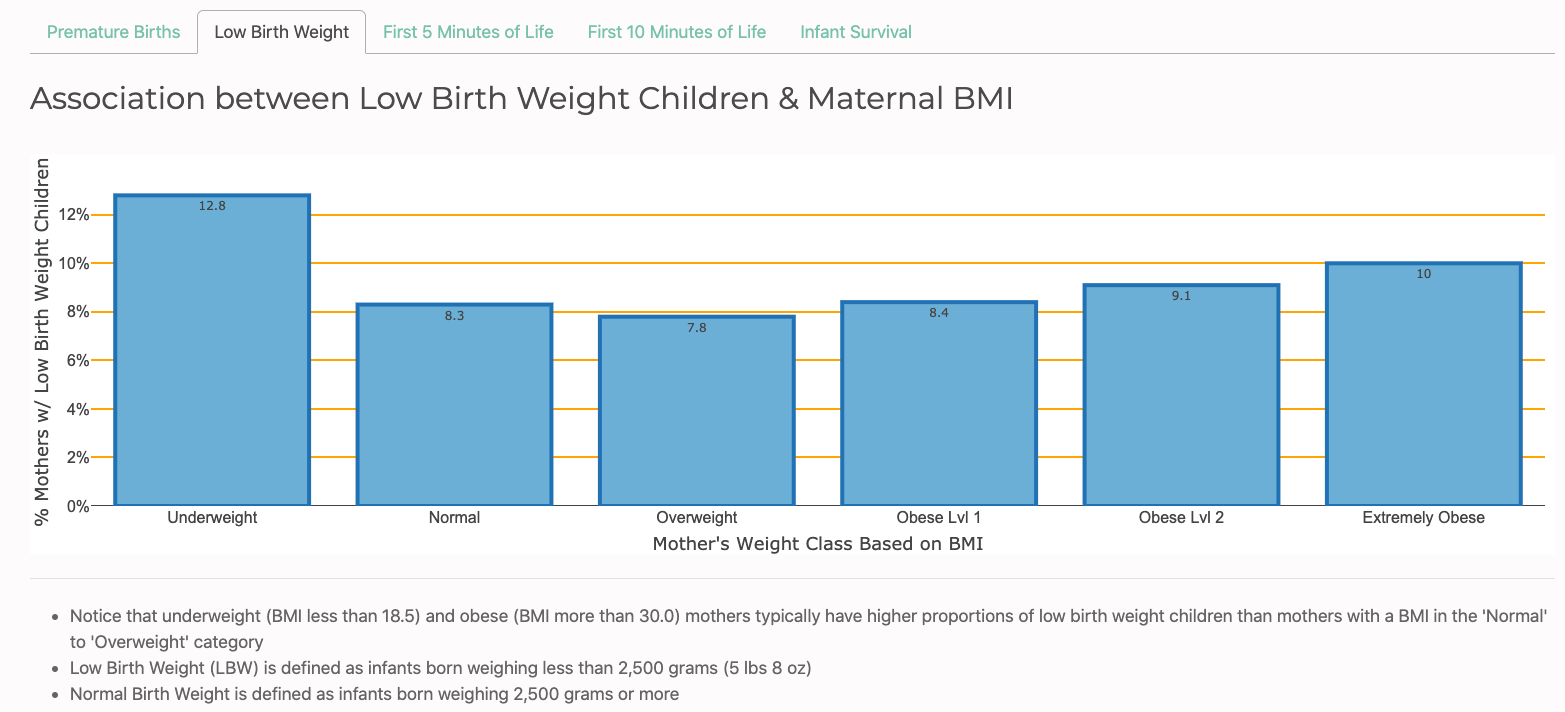Open the First 5 Minutes of Life tab
Screen dimensions: 1565x712
click(468, 31)
